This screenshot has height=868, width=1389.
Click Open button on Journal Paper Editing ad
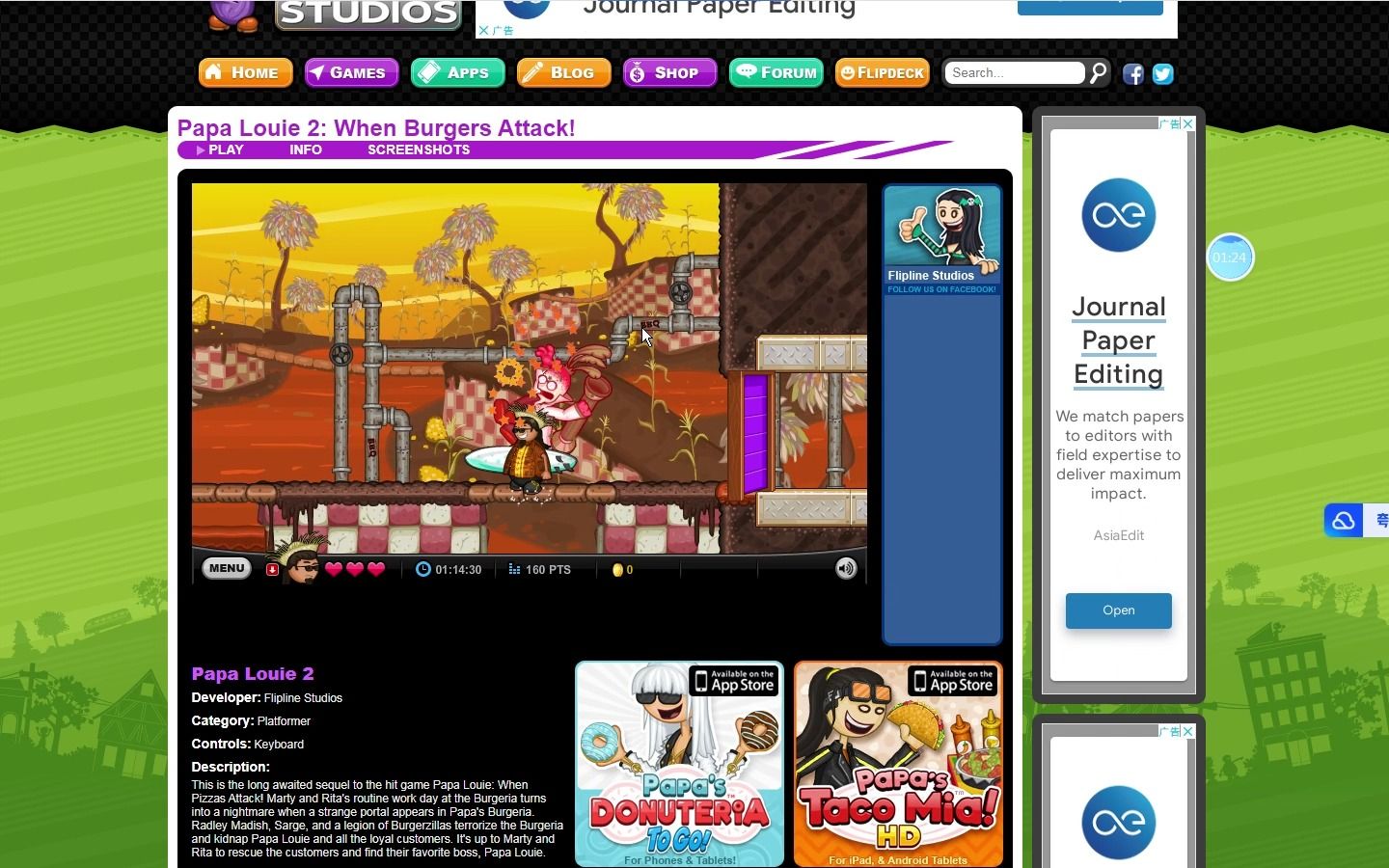pos(1119,610)
